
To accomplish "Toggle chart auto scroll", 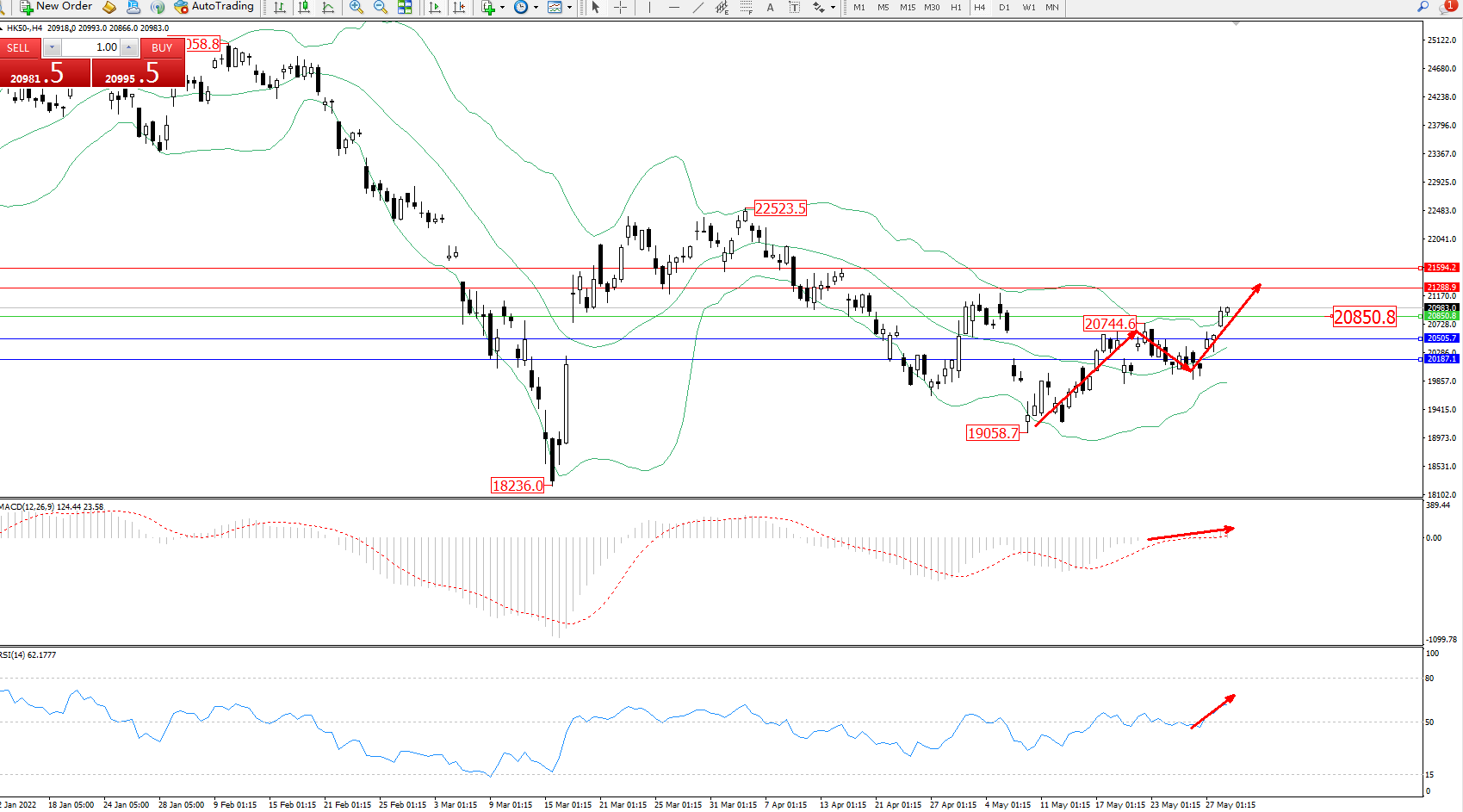I will (435, 7).
